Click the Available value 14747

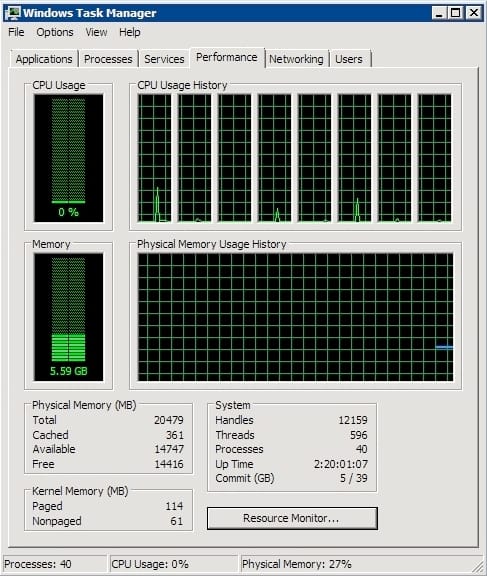[169, 449]
